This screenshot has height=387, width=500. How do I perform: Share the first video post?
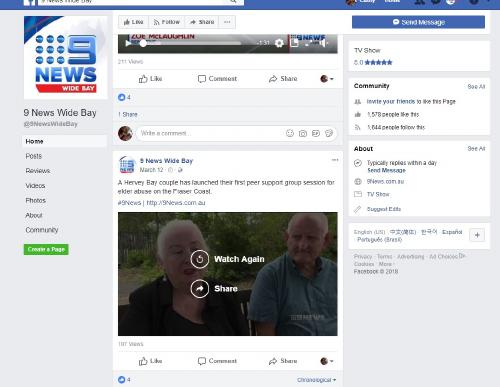(283, 79)
